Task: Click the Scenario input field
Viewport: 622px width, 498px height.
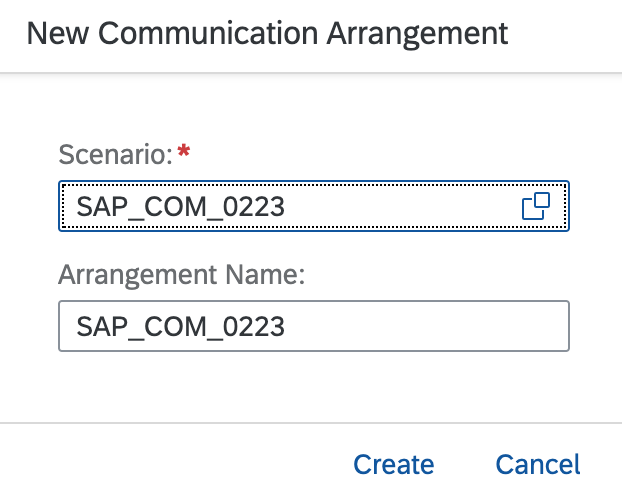Action: 314,206
